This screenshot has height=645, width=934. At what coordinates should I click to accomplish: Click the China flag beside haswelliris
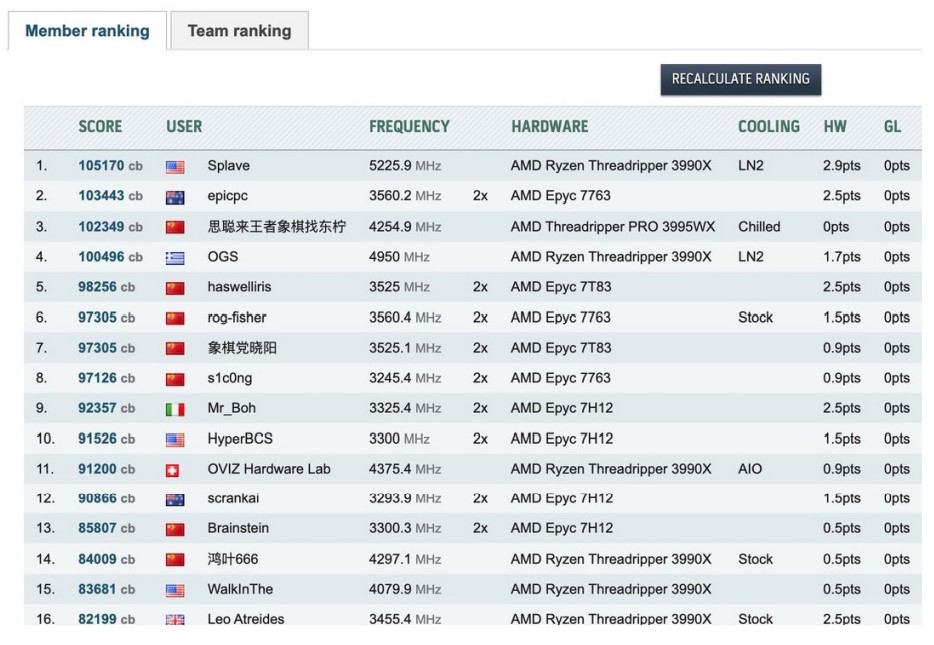tap(175, 288)
